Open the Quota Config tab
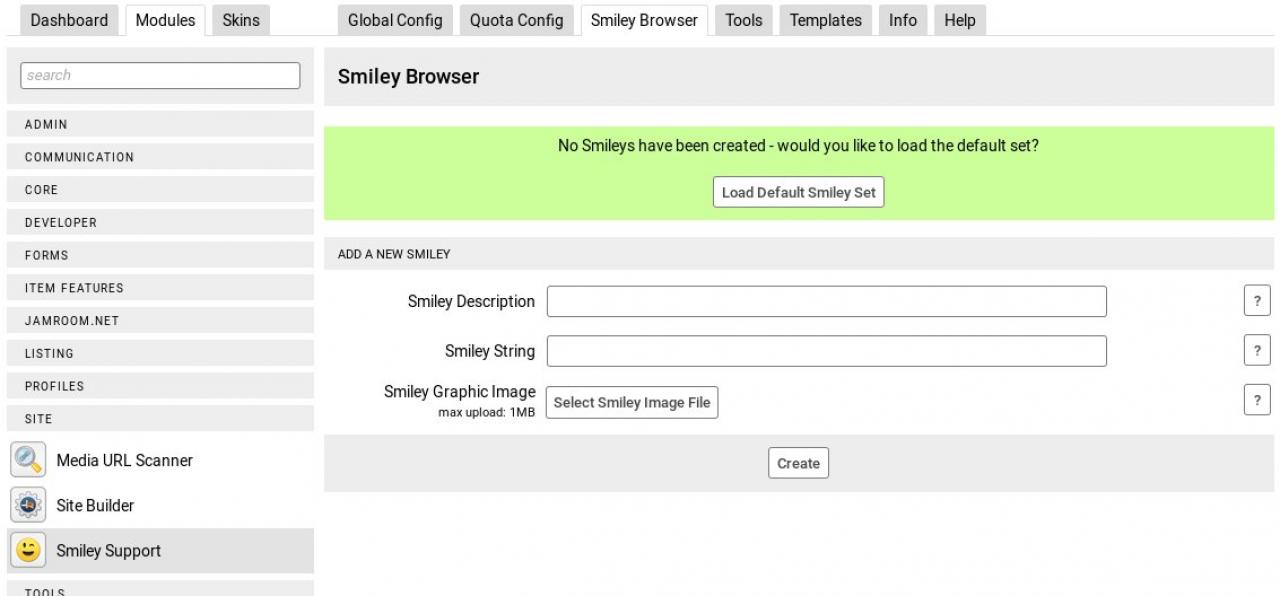Screen dimensions: 1280x596 pyautogui.click(x=516, y=20)
